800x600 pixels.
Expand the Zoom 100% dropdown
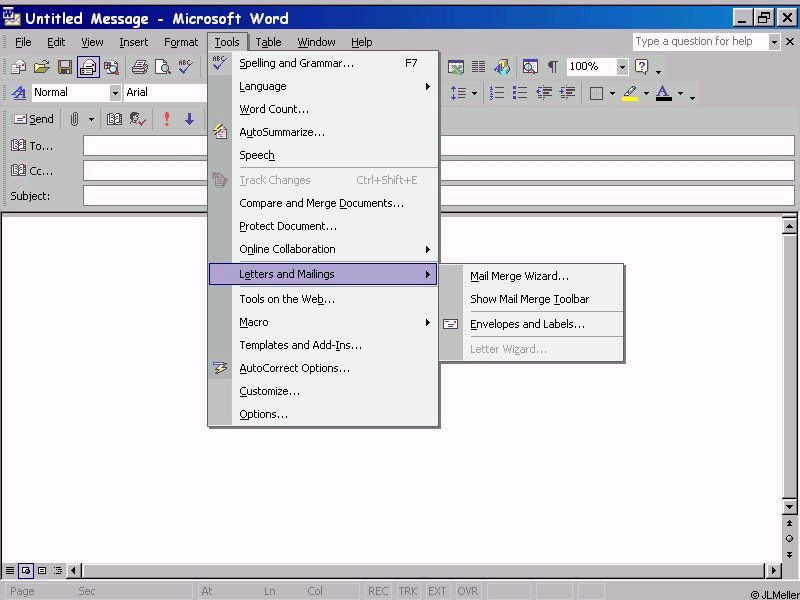622,67
